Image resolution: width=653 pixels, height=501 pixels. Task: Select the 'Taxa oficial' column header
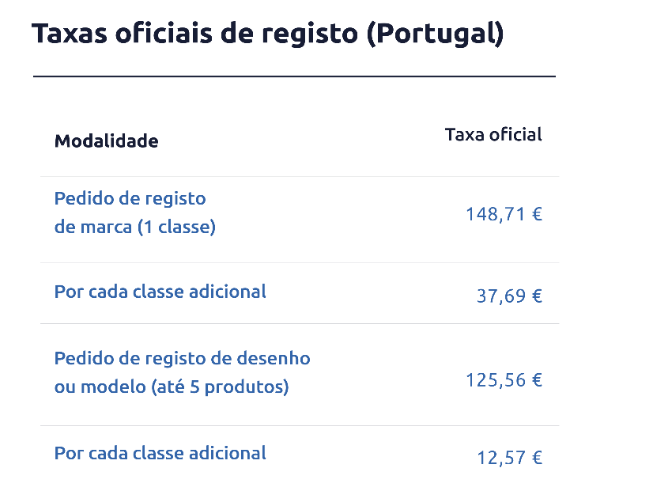coord(493,134)
